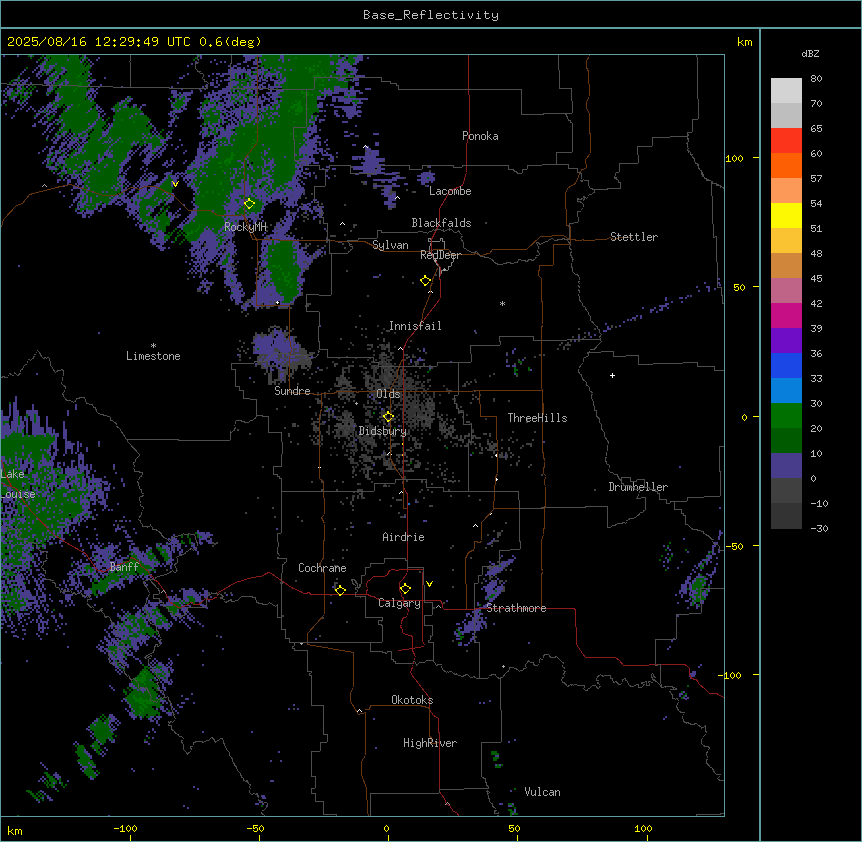Viewport: 862px width, 842px height.
Task: Click the Base_Reflectivity title text
Action: pyautogui.click(x=431, y=15)
